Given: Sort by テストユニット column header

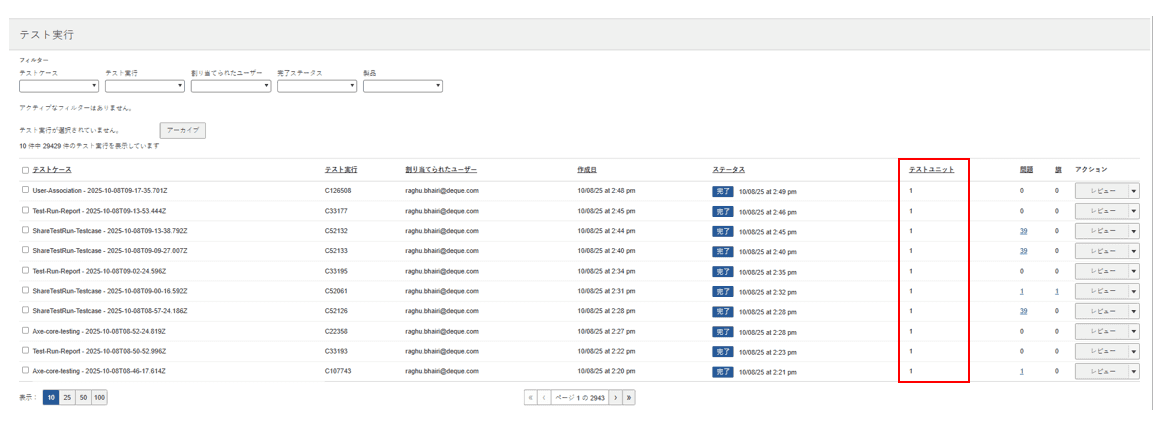Looking at the screenshot, I should tap(931, 170).
